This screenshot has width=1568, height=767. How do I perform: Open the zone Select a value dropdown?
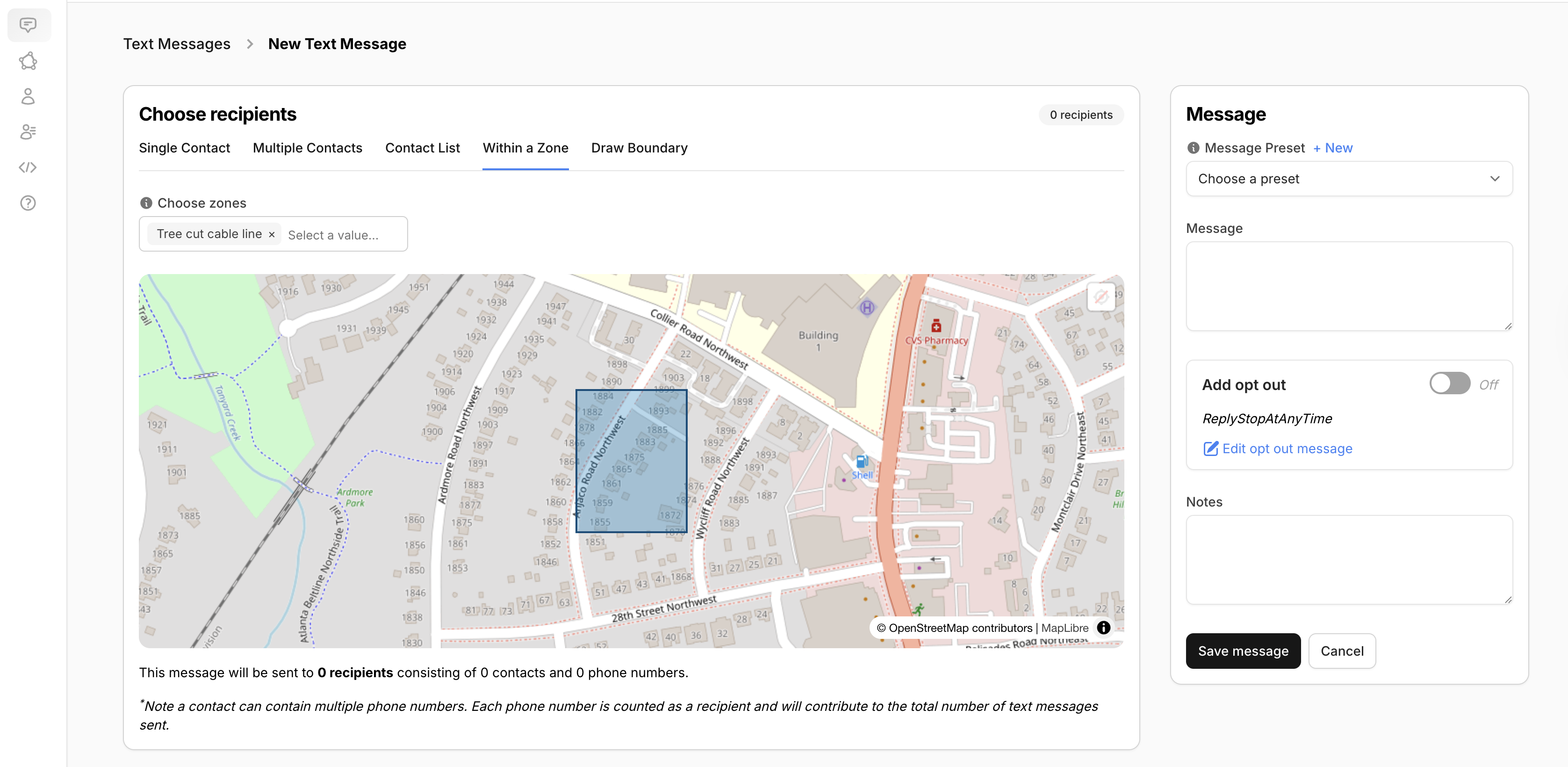[341, 235]
